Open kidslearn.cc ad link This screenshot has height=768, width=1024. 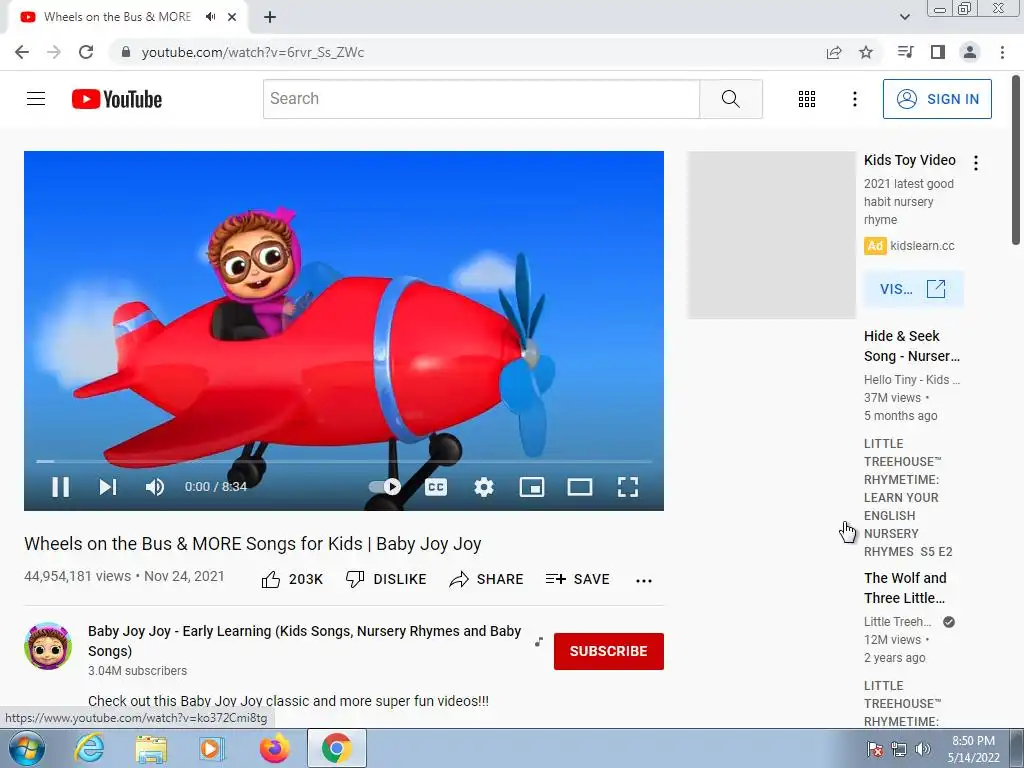(922, 246)
